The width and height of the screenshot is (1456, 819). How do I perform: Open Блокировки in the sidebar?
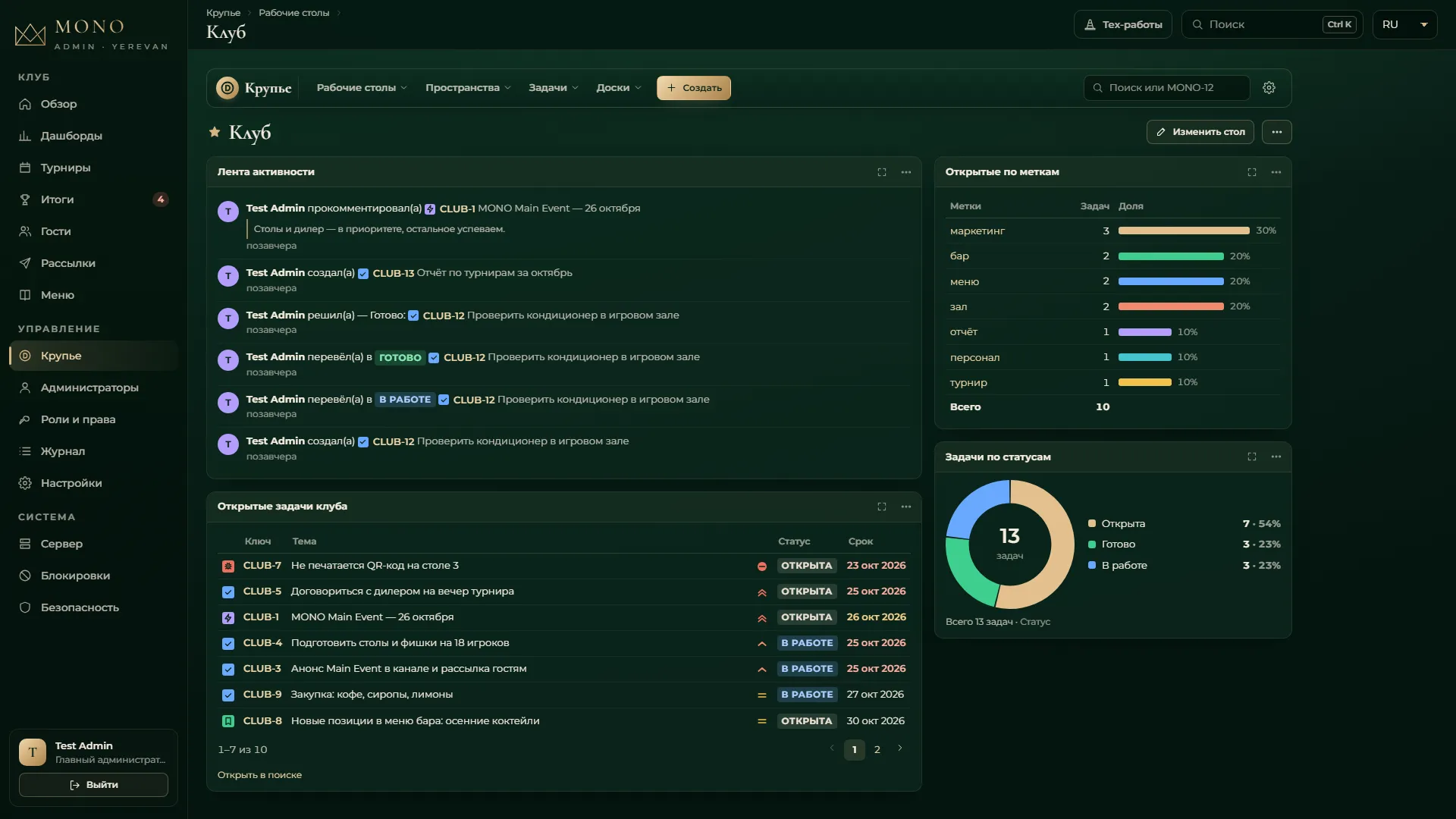click(x=94, y=576)
